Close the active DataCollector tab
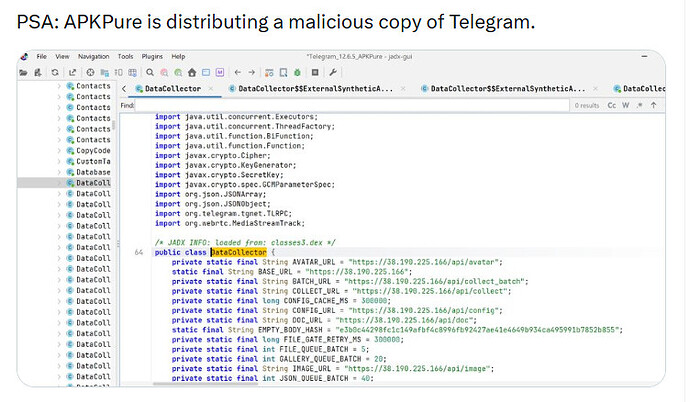The width and height of the screenshot is (690, 402). [x=211, y=89]
